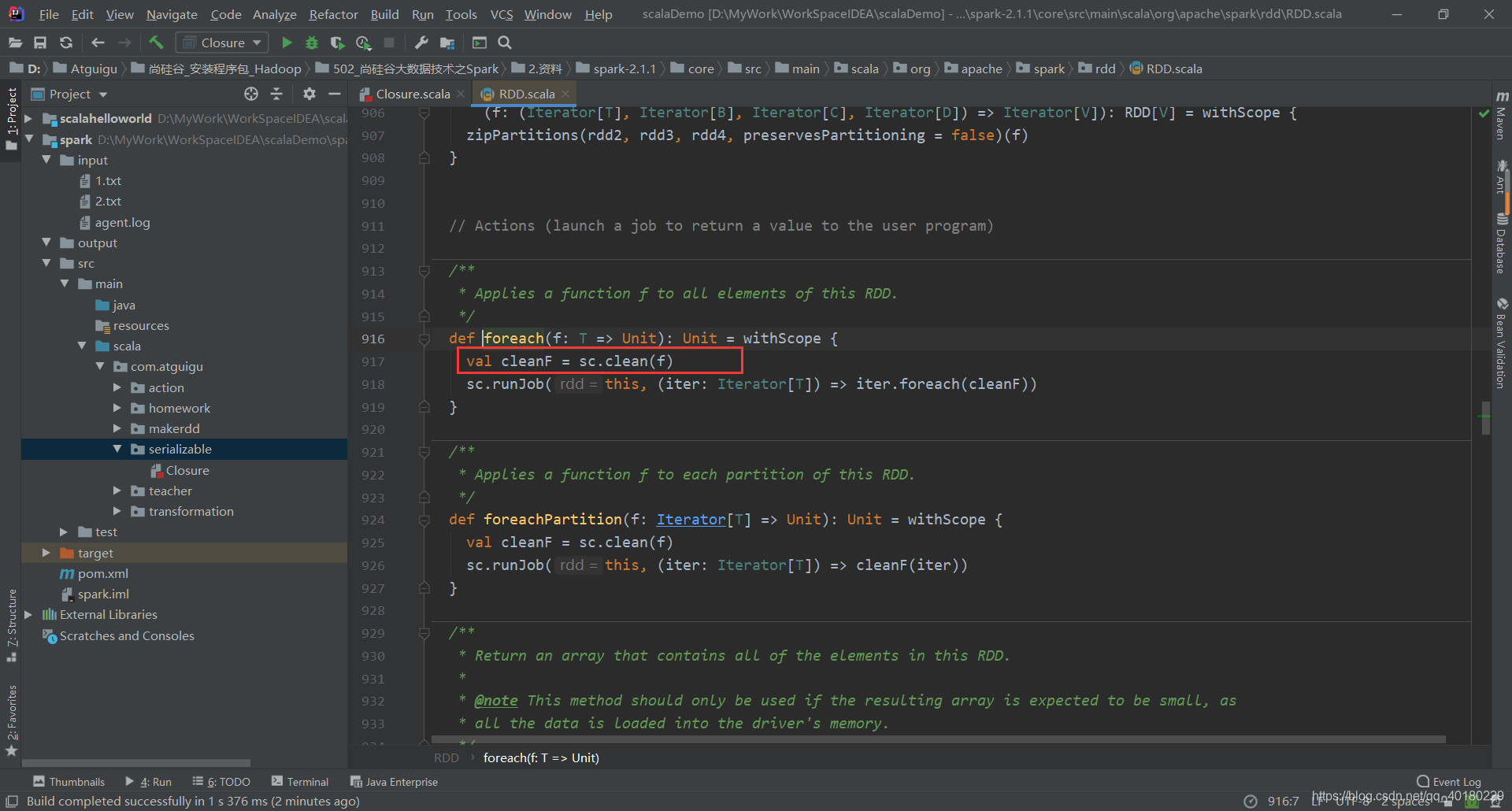Open the Run Anything toolbar icon
This screenshot has height=811, width=1512.
click(479, 43)
